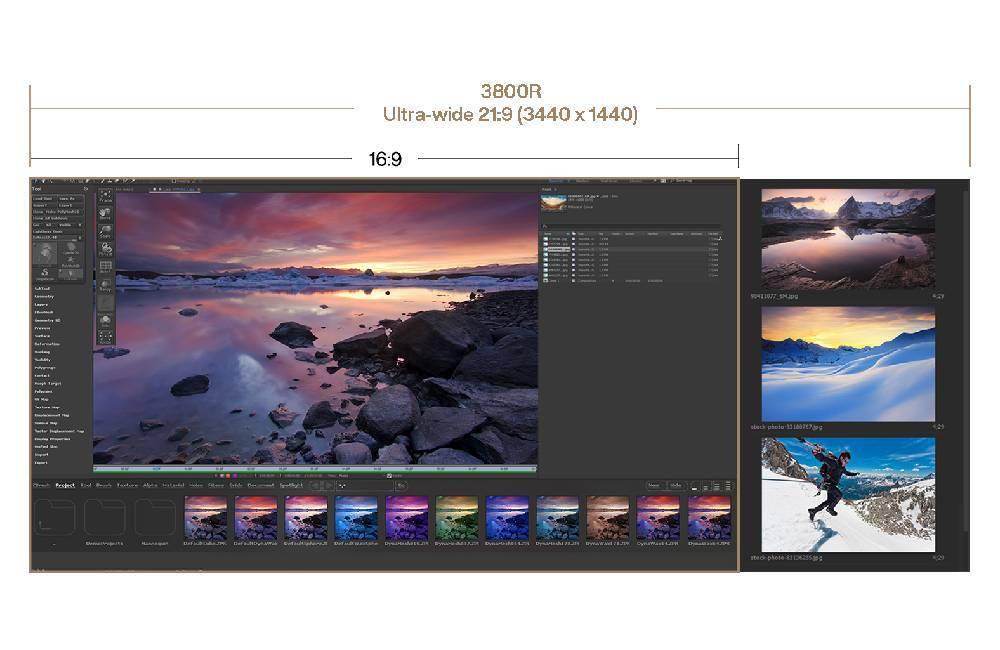Select the skier photo thumbnail
Screen dimensions: 1000x650
tap(848, 494)
